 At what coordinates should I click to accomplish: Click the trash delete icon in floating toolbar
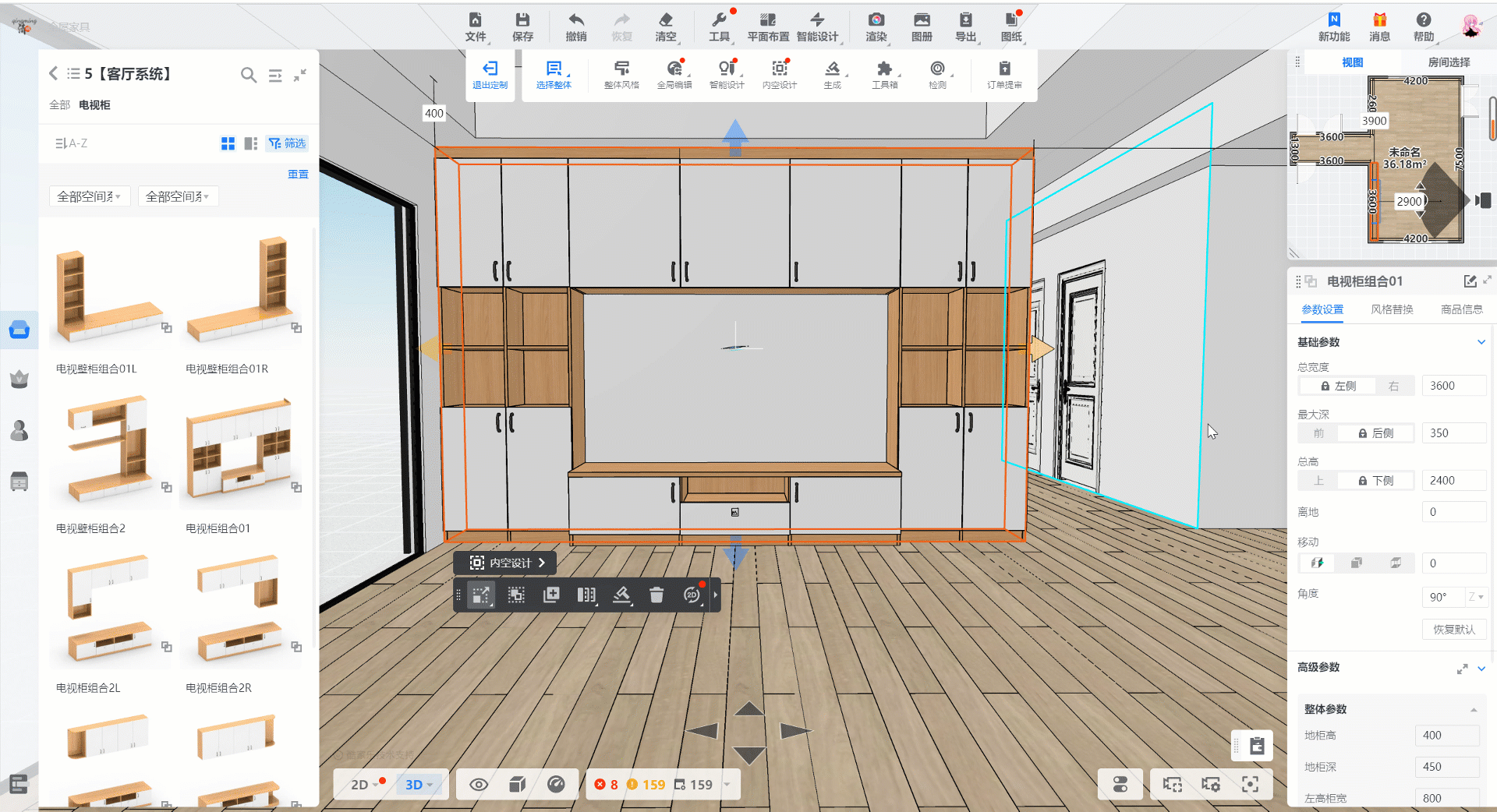[656, 595]
